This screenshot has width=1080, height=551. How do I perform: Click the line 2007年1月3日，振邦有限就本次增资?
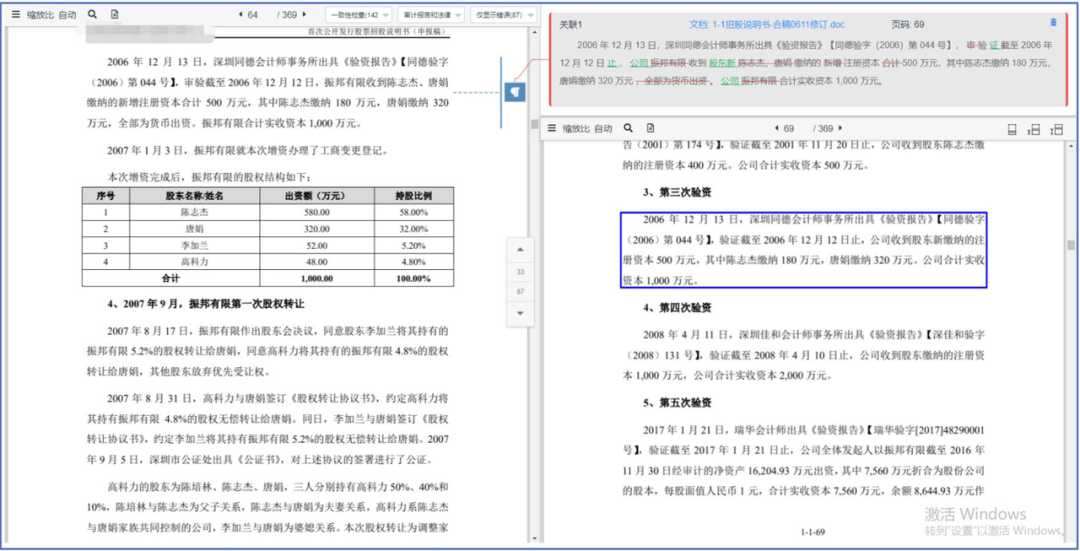click(248, 150)
